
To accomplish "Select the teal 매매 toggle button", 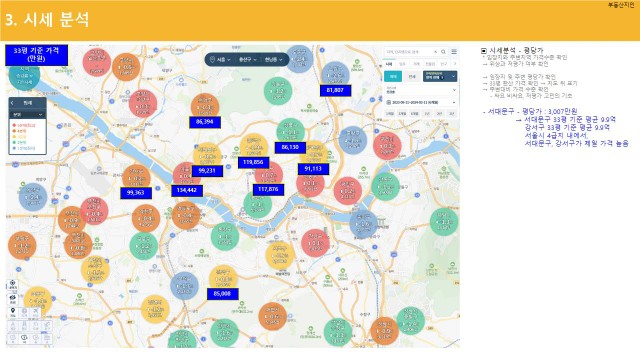I will pos(393,76).
